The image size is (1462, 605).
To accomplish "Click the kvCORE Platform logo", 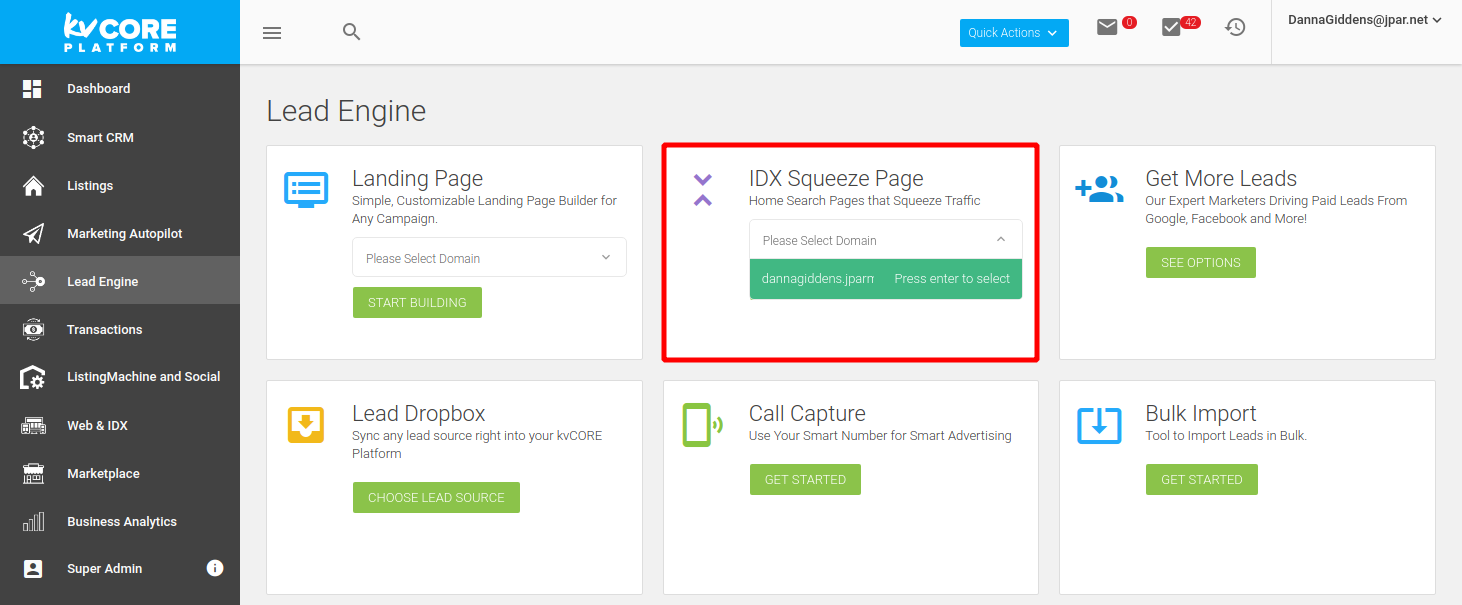I will pos(120,32).
